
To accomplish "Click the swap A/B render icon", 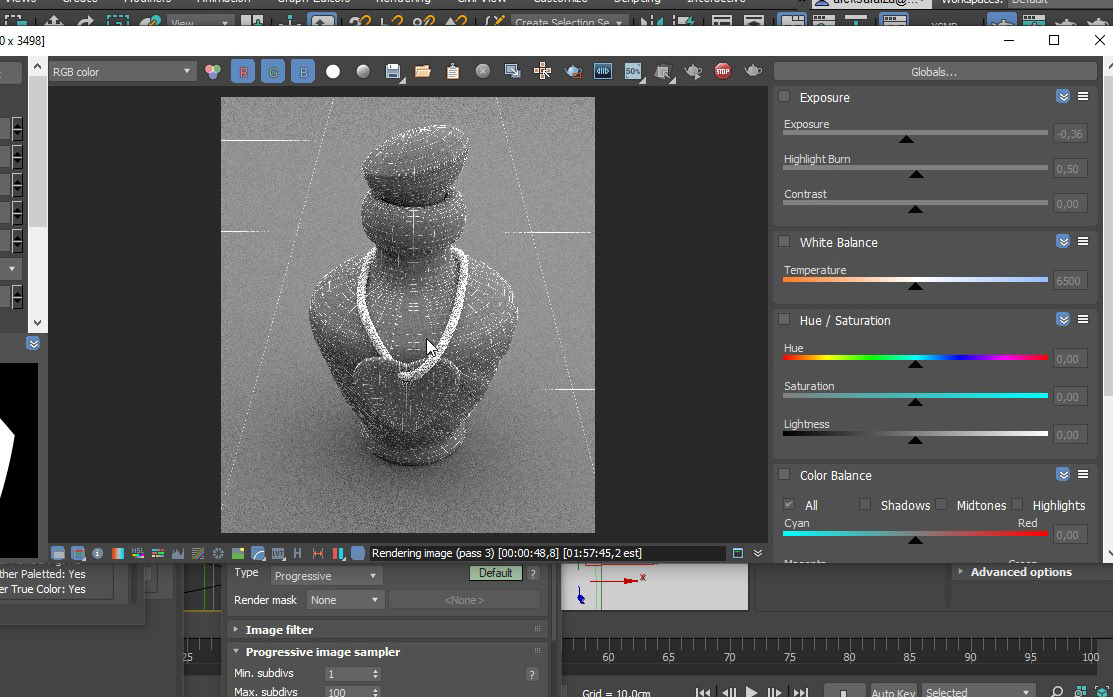I will (663, 72).
